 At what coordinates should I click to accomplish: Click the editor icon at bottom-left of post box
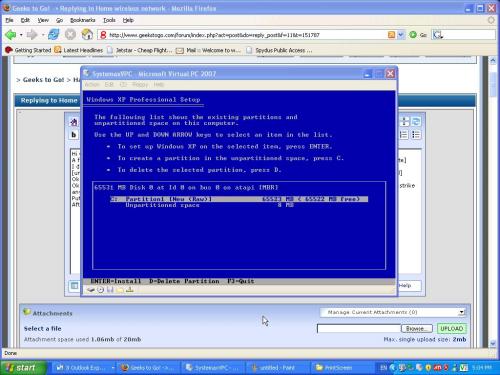click(x=74, y=286)
